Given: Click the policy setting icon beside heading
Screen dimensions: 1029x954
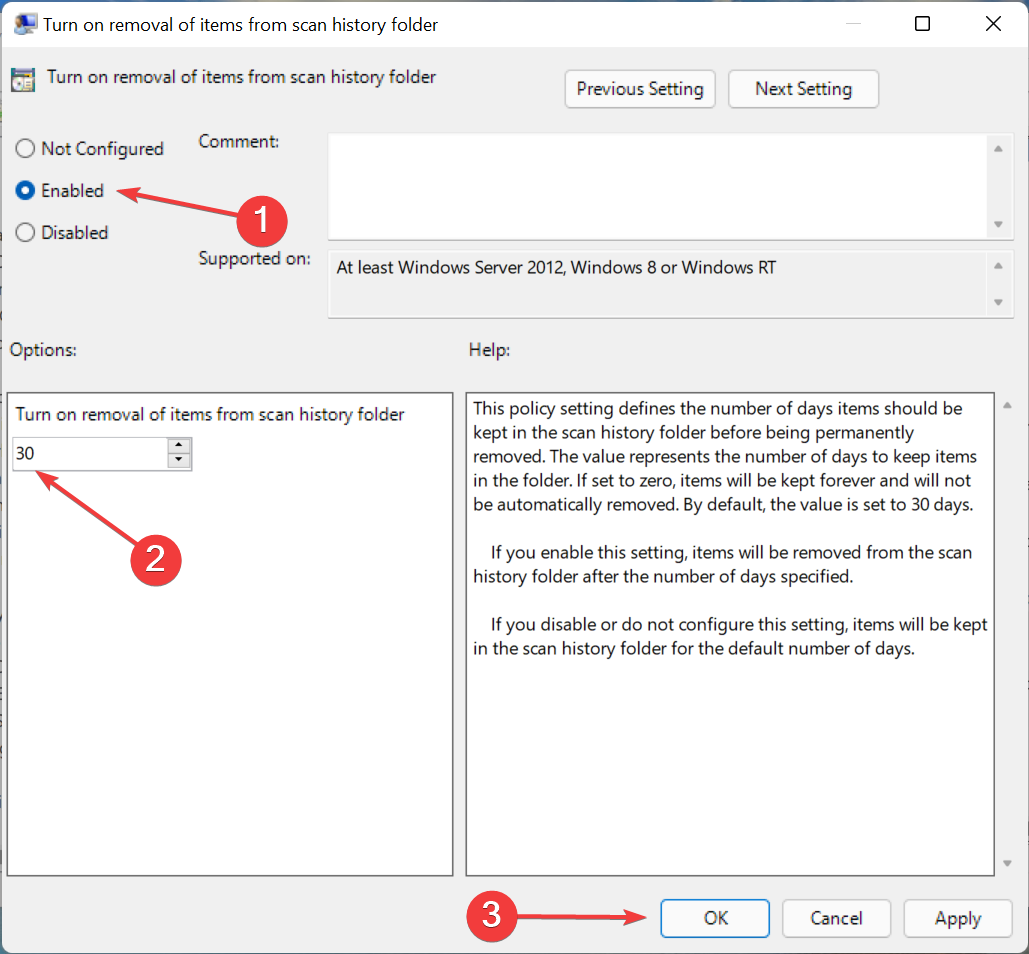Looking at the screenshot, I should pyautogui.click(x=23, y=80).
